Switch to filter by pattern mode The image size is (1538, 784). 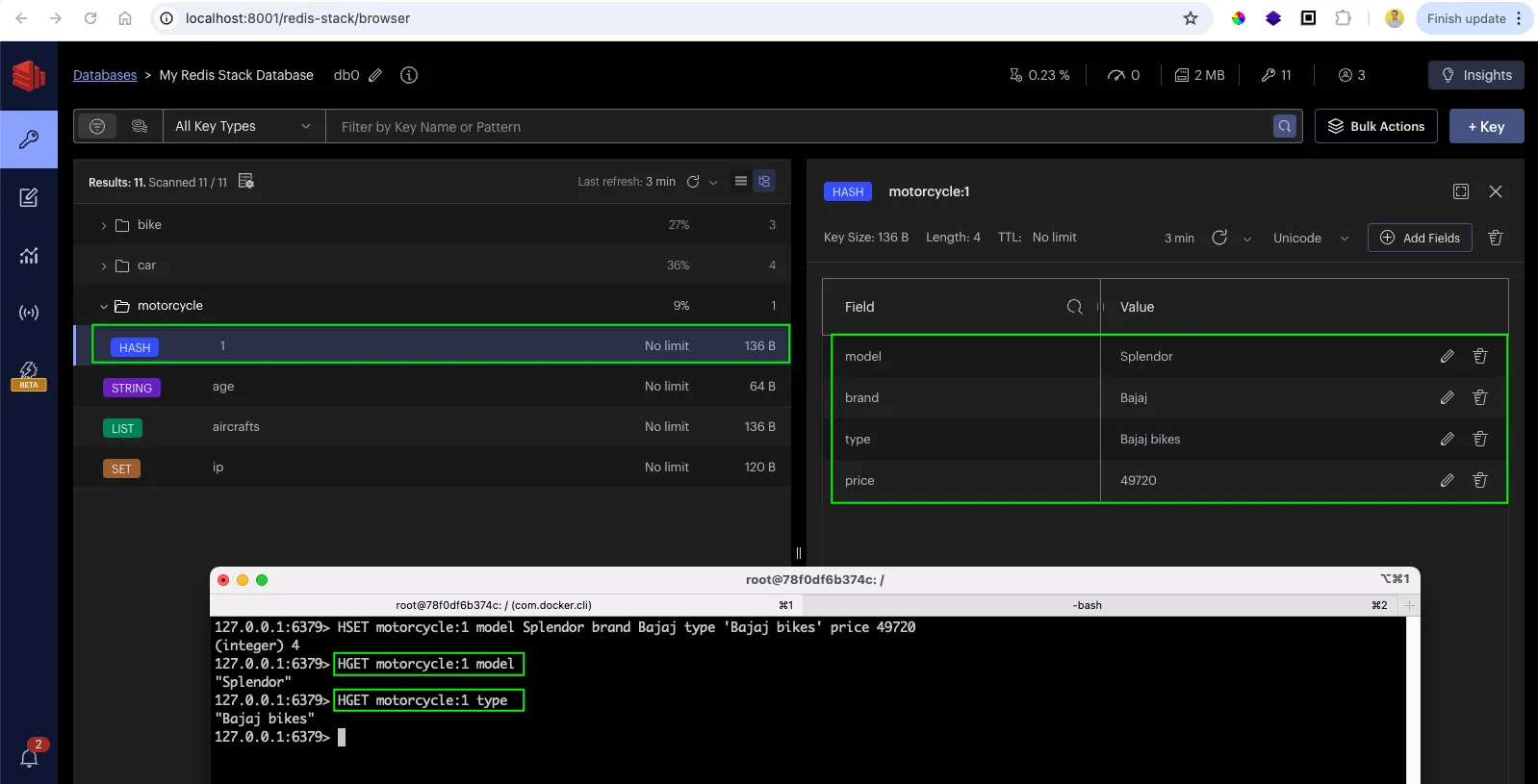[x=97, y=126]
